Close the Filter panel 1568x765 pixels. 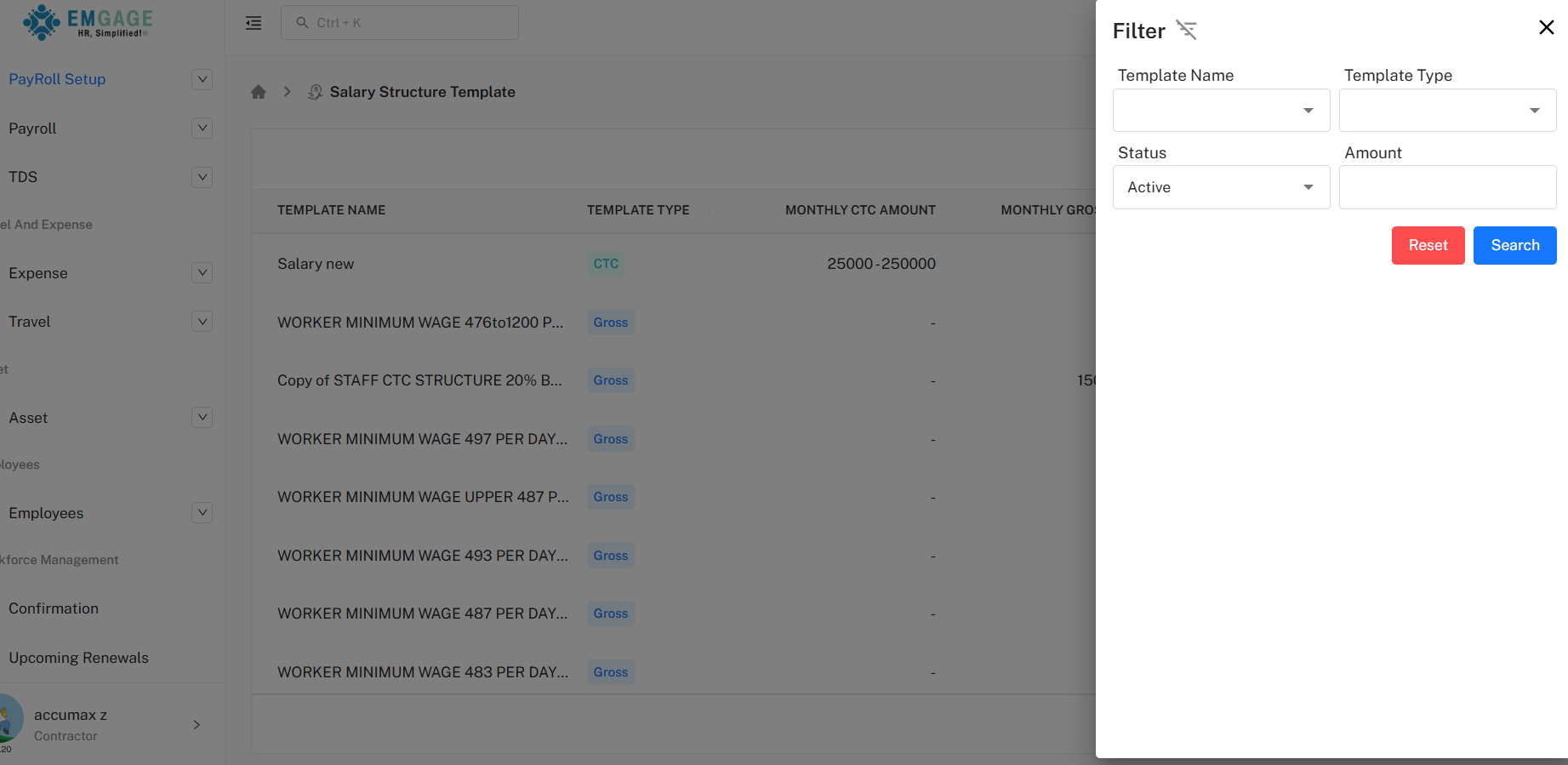point(1546,27)
